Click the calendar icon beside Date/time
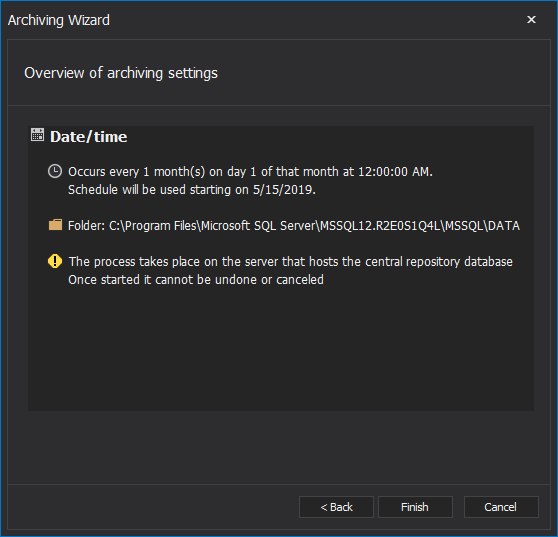 (37, 135)
